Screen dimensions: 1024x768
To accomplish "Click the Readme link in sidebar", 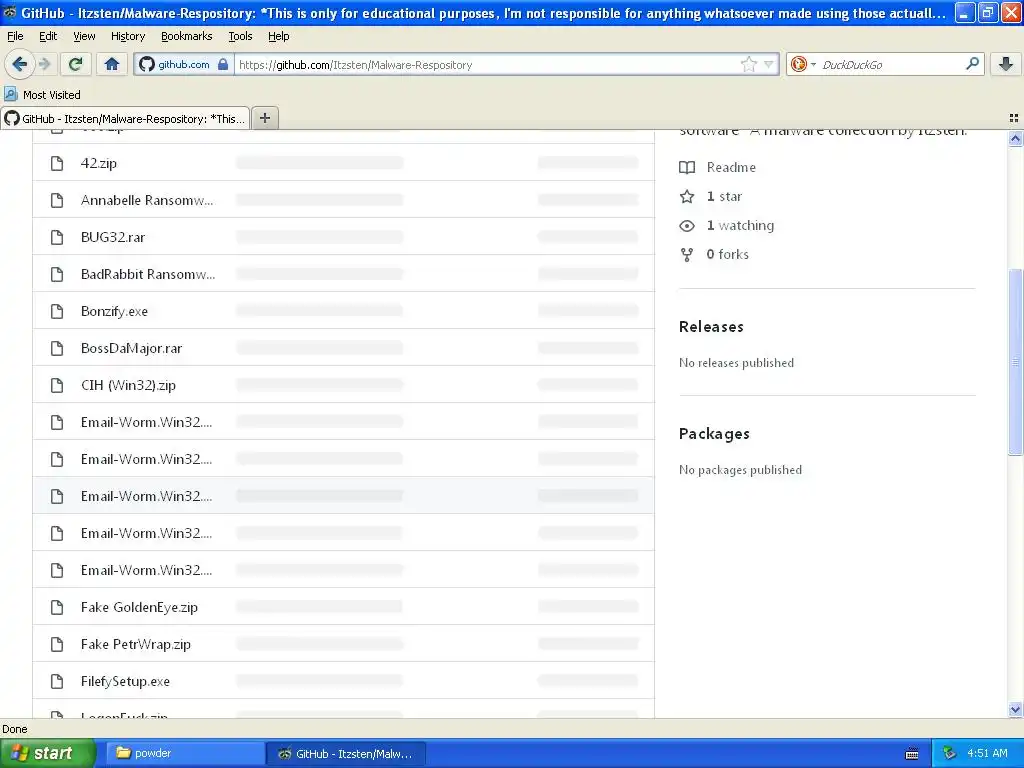I will [x=731, y=167].
